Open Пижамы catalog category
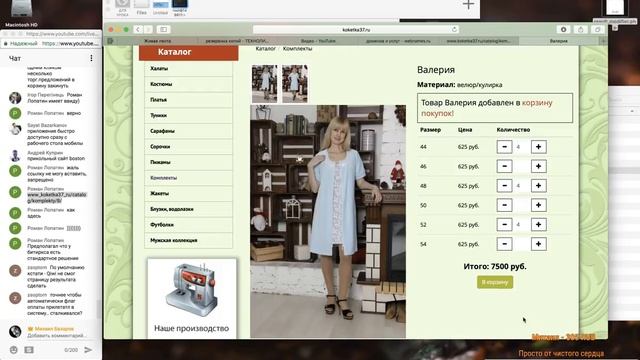Image resolution: width=640 pixels, height=360 pixels. [188, 162]
